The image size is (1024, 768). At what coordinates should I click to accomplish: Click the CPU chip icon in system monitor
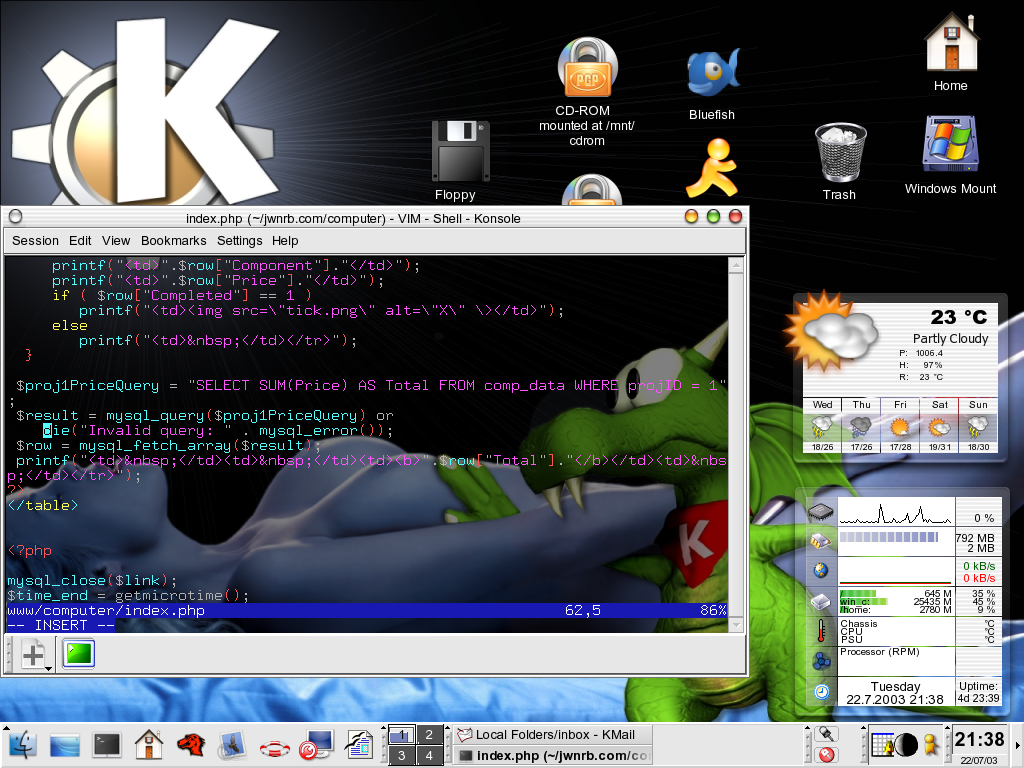tap(822, 511)
